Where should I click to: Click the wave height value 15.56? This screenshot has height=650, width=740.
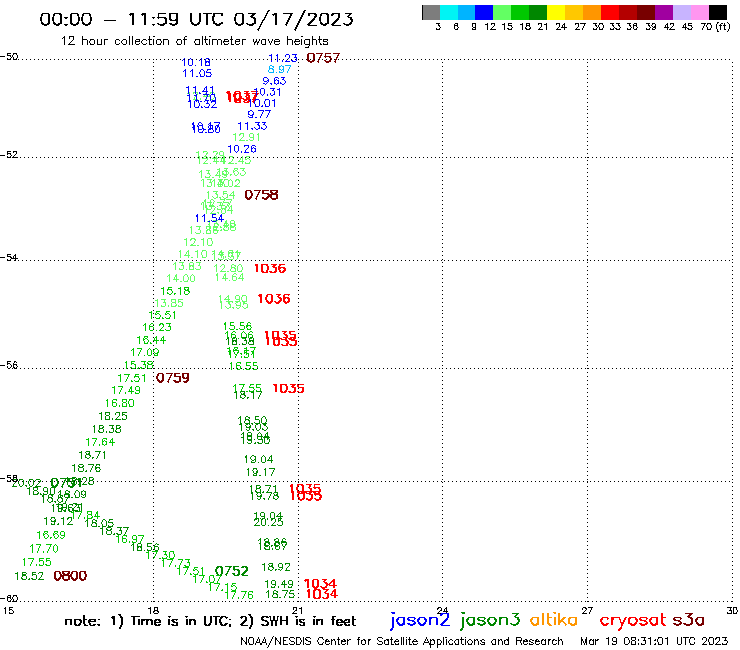(237, 326)
